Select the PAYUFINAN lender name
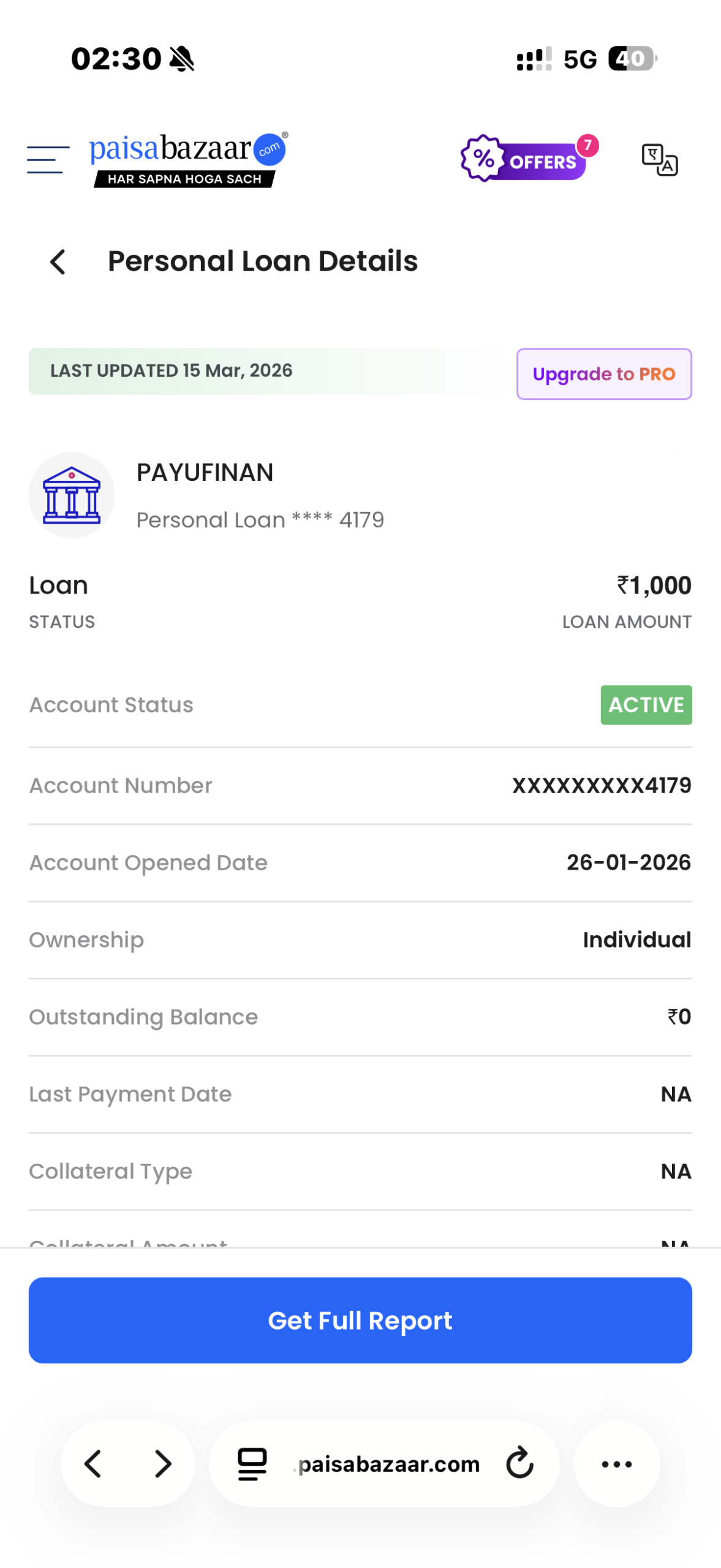 pos(205,472)
